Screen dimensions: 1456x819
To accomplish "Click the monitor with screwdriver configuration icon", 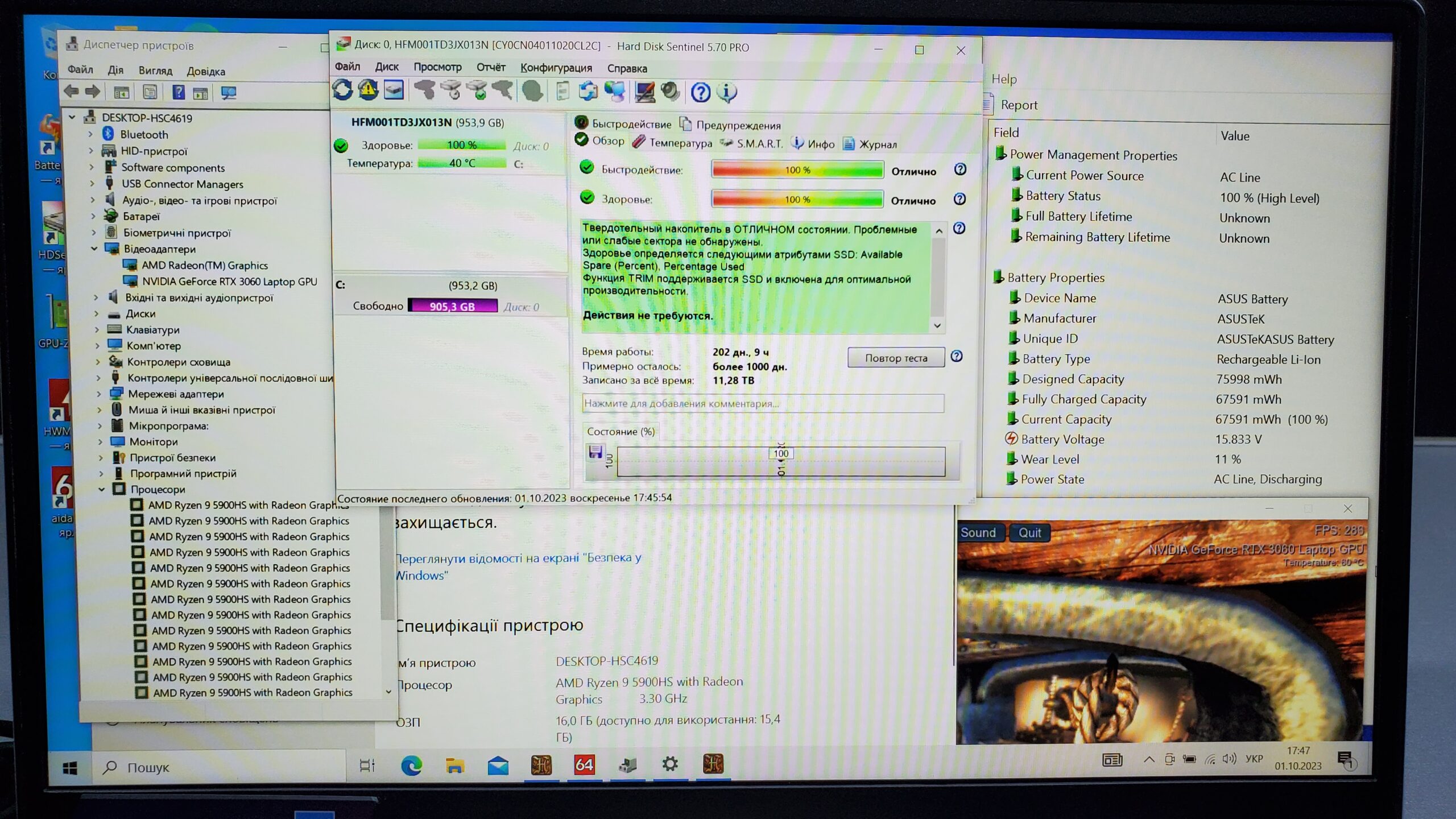I will tap(644, 92).
